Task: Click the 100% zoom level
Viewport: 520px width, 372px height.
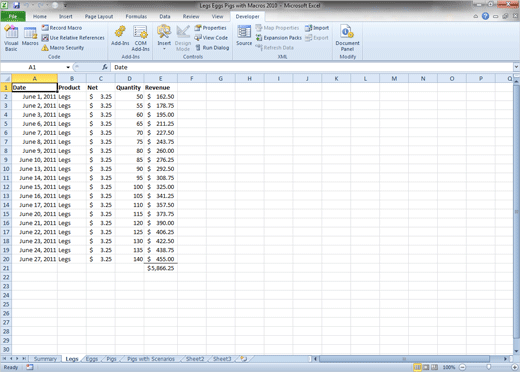Action: [449, 367]
